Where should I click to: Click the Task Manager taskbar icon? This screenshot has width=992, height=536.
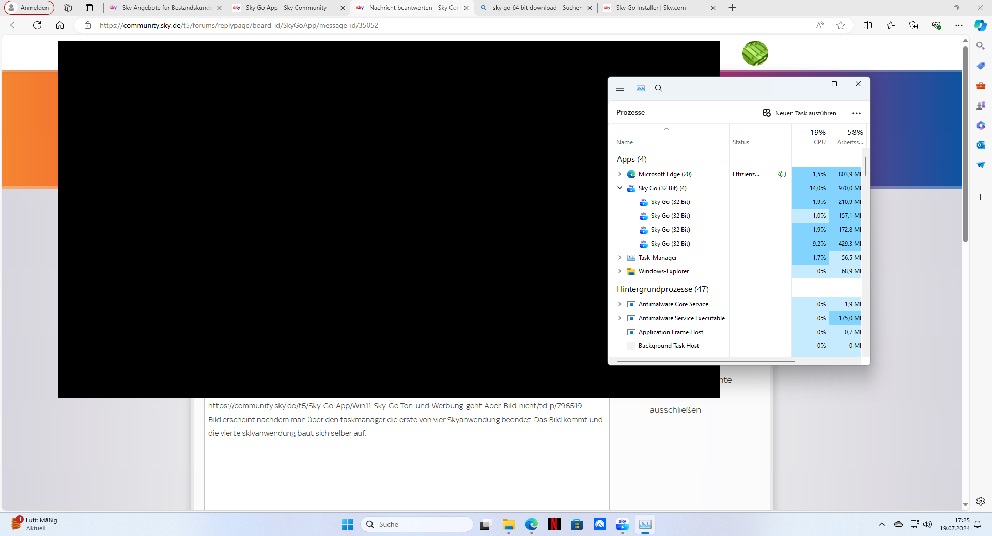[x=645, y=524]
